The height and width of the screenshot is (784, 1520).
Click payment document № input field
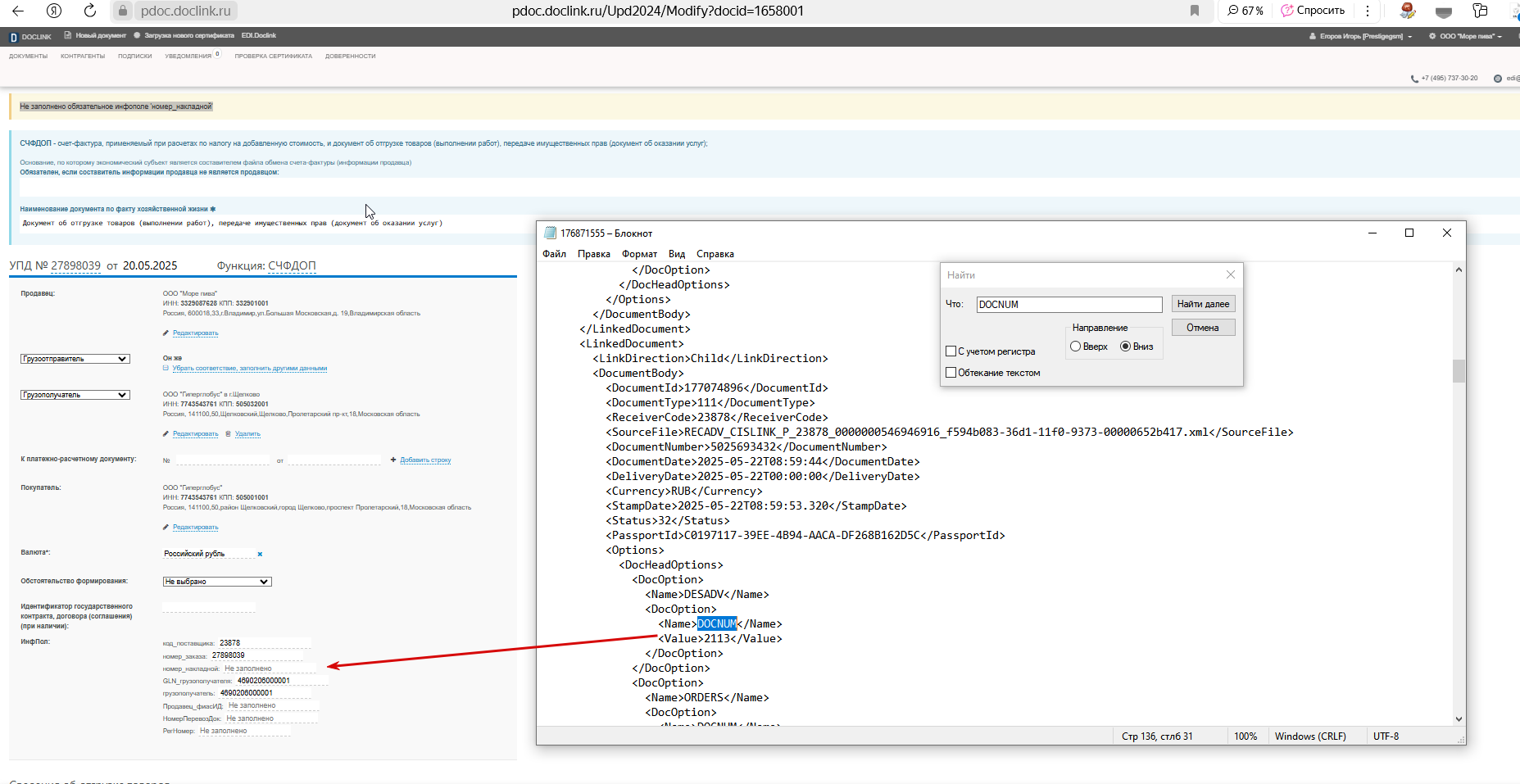(222, 460)
